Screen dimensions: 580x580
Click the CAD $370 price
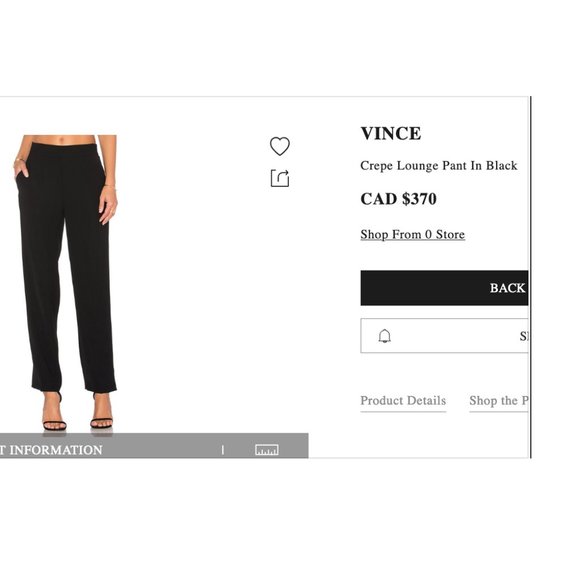tap(398, 199)
